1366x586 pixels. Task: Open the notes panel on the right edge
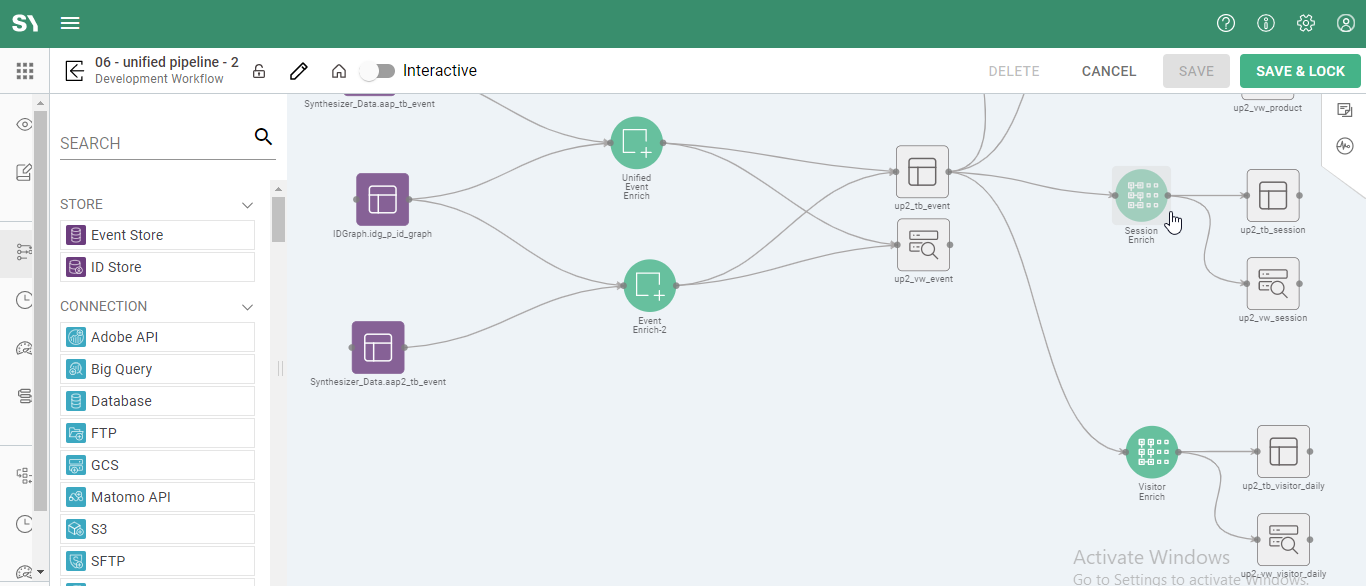coord(1344,110)
